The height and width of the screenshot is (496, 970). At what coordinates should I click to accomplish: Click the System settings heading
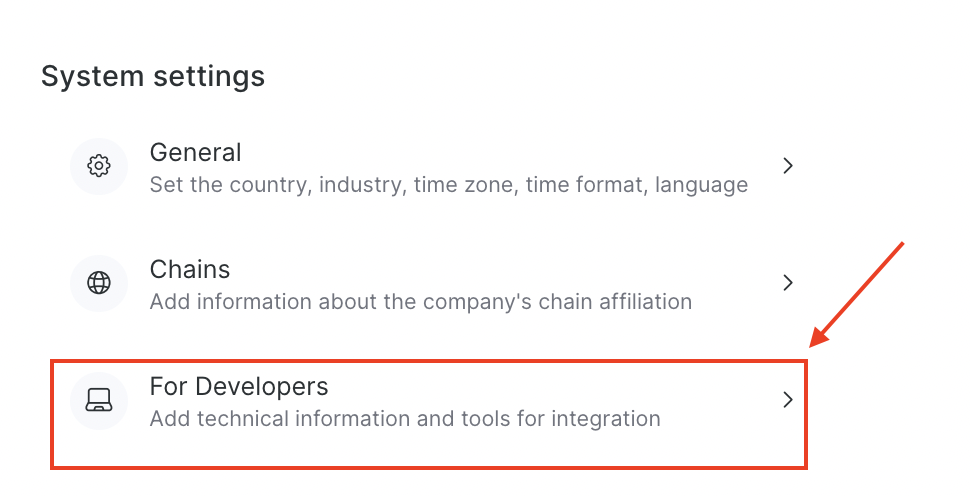(153, 76)
